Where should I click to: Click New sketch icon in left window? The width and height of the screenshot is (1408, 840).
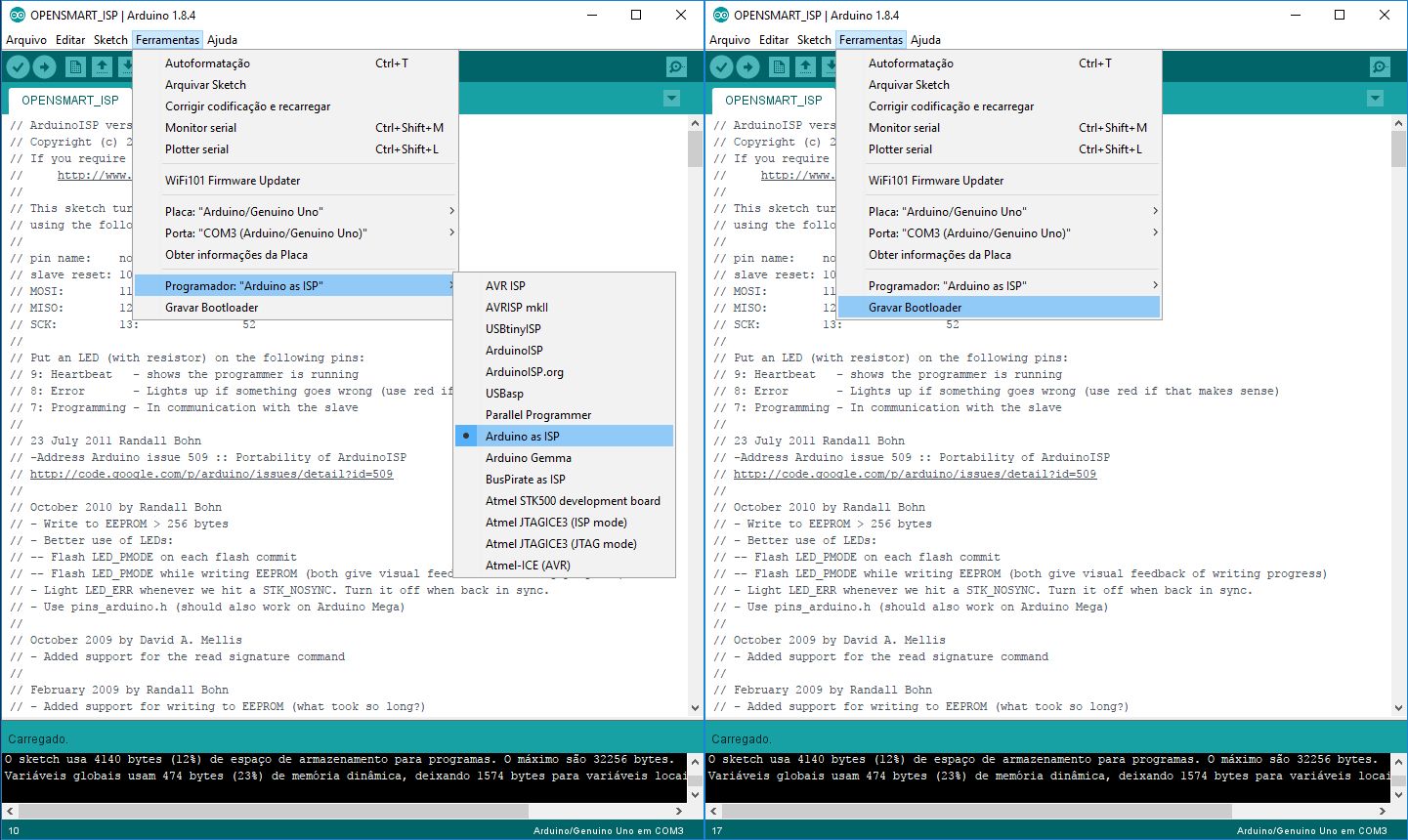75,66
